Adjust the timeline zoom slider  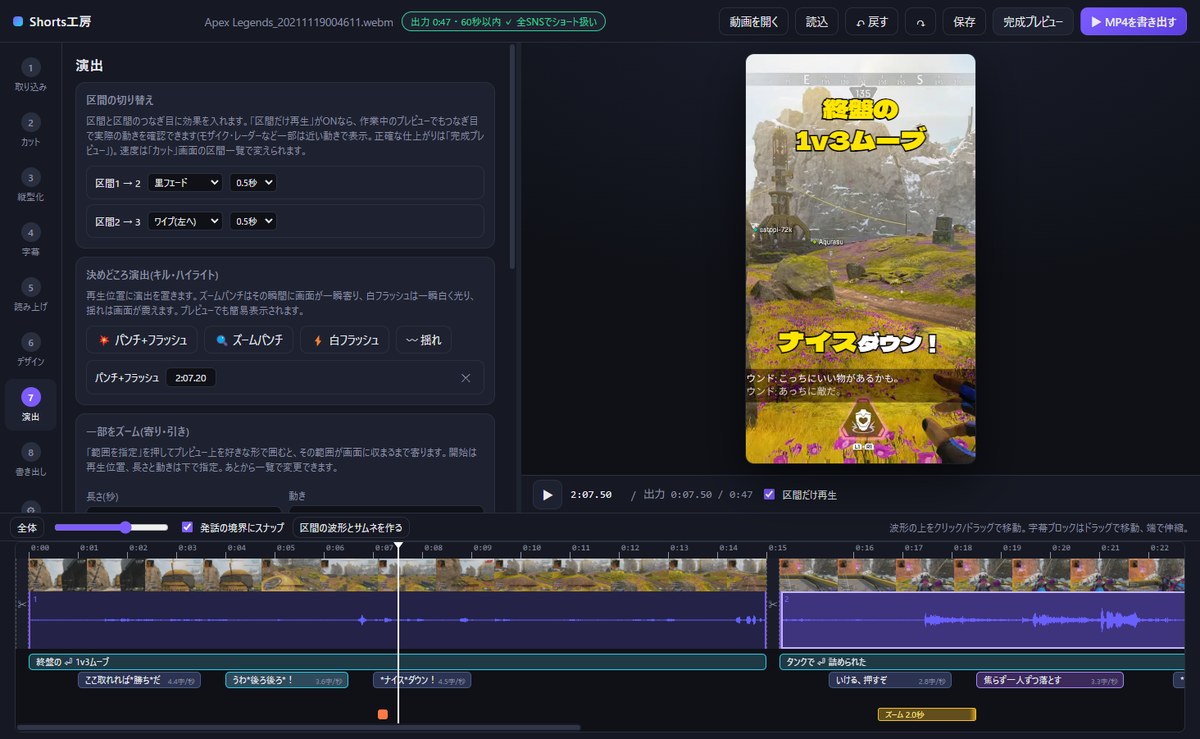coord(111,527)
